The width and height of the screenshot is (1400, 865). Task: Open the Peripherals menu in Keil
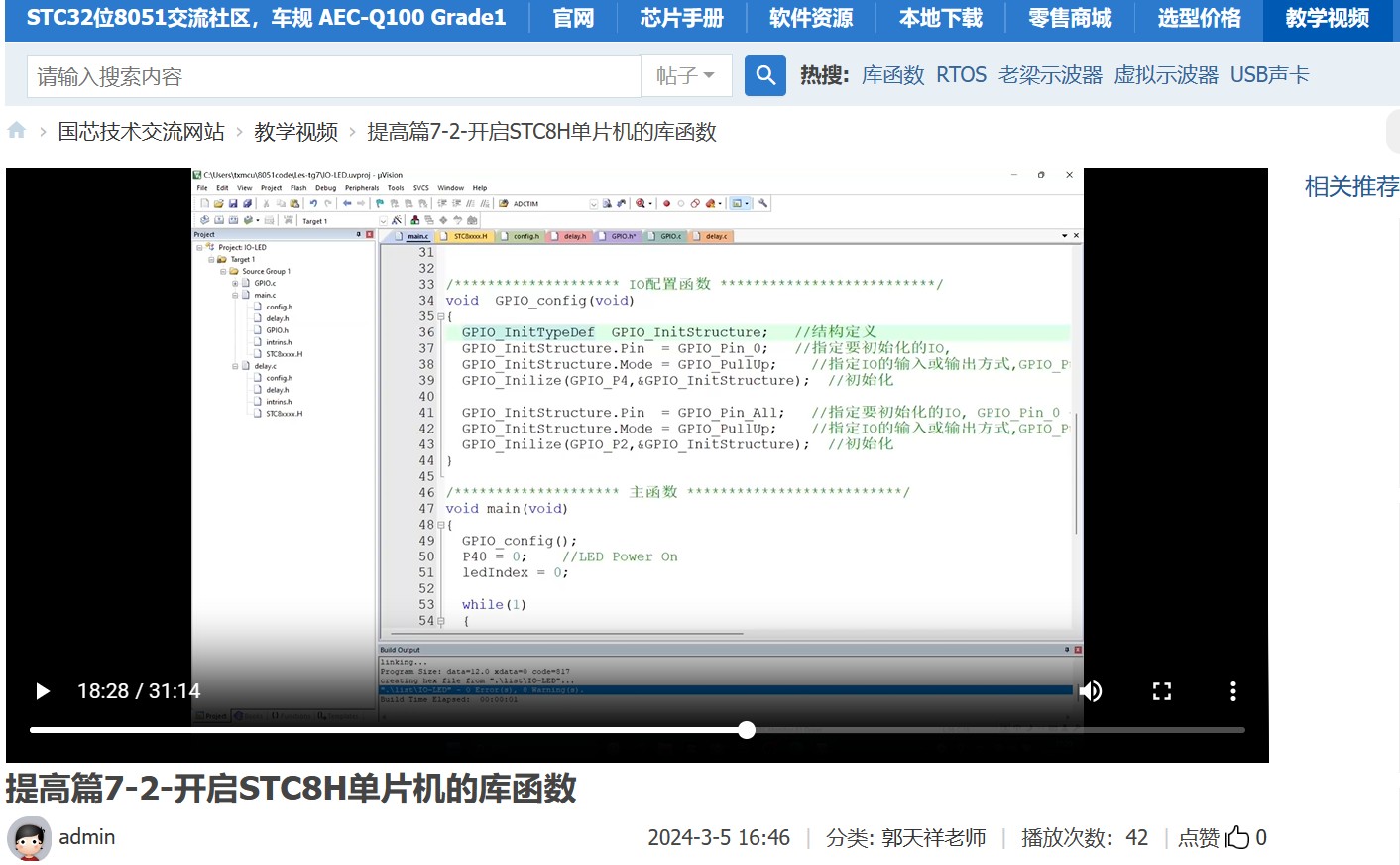[x=362, y=187]
